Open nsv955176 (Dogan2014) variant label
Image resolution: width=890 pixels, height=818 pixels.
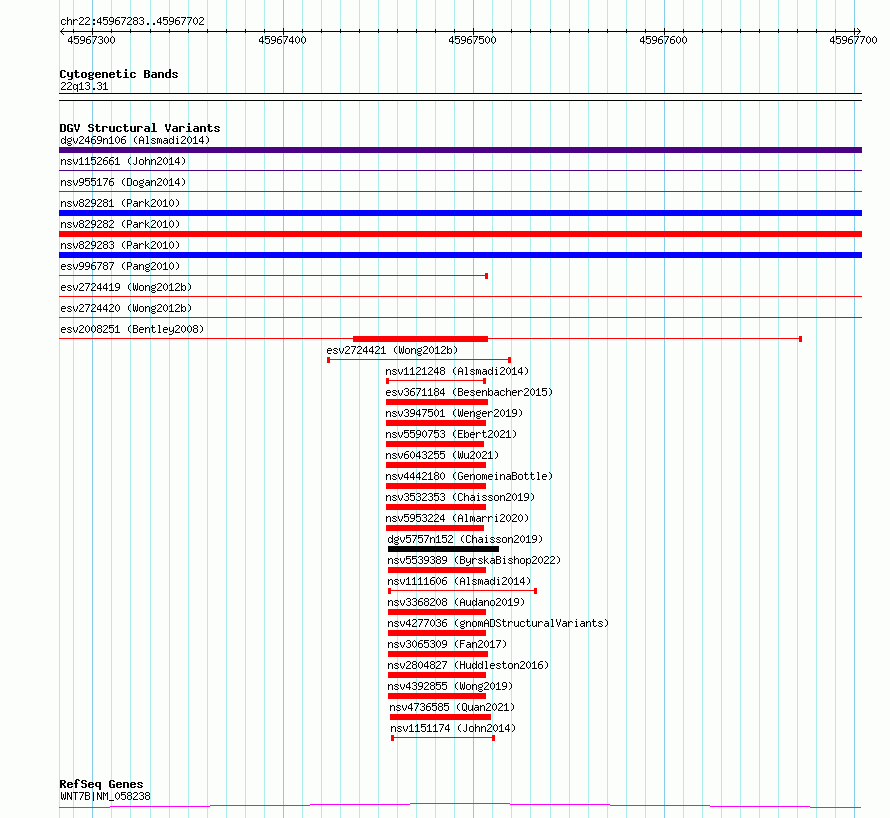(x=123, y=182)
